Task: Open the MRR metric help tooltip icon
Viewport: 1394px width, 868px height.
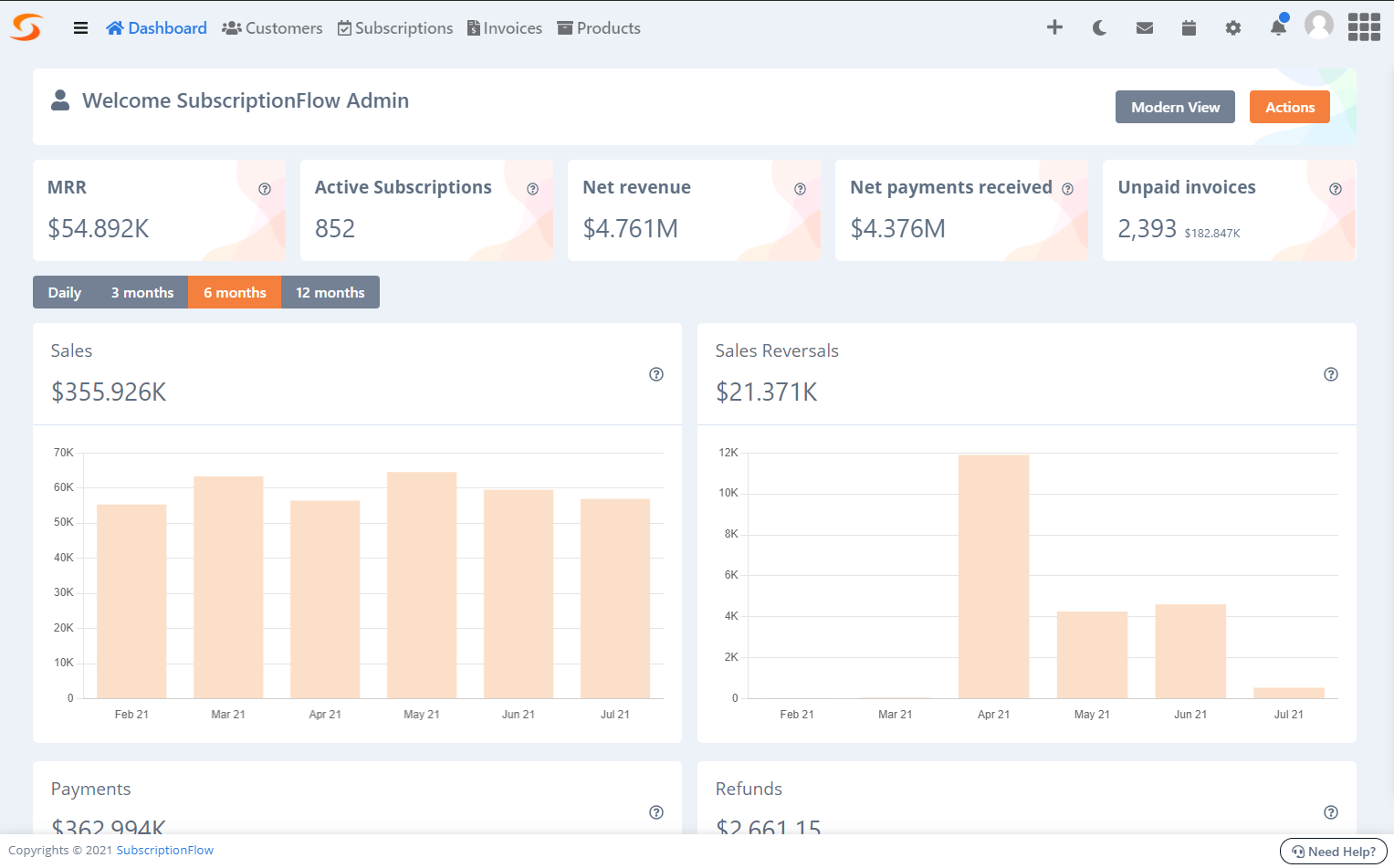Action: 265,189
